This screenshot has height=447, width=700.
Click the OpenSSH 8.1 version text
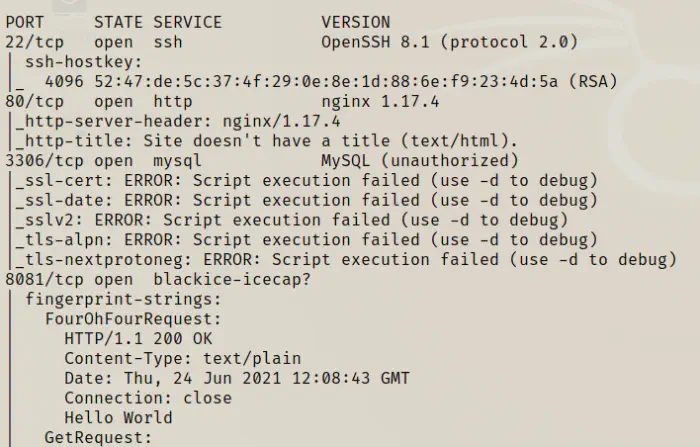click(x=449, y=42)
